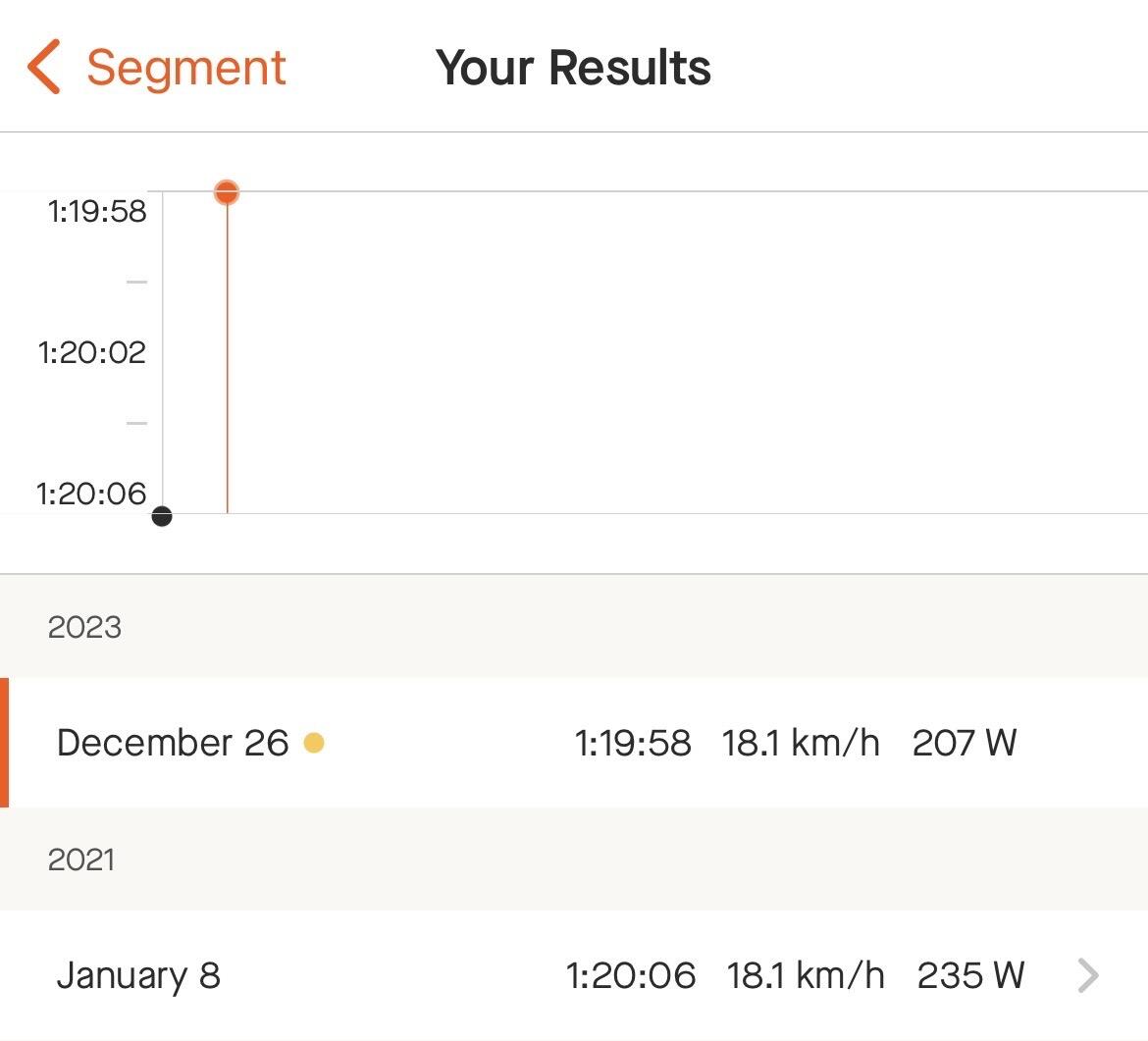Click the 1:20:02 axis label

click(92, 352)
